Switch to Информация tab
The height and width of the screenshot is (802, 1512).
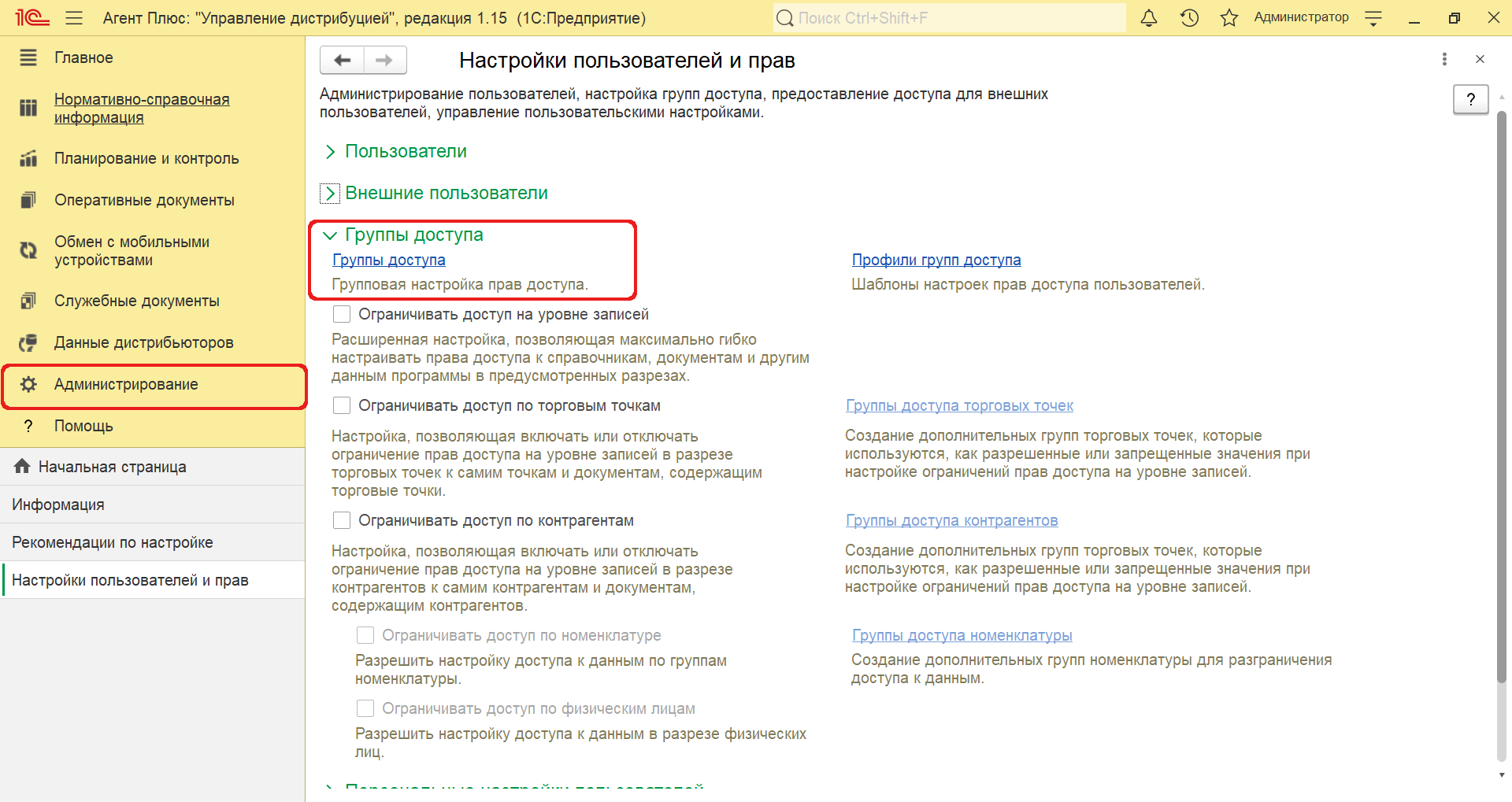point(152,504)
